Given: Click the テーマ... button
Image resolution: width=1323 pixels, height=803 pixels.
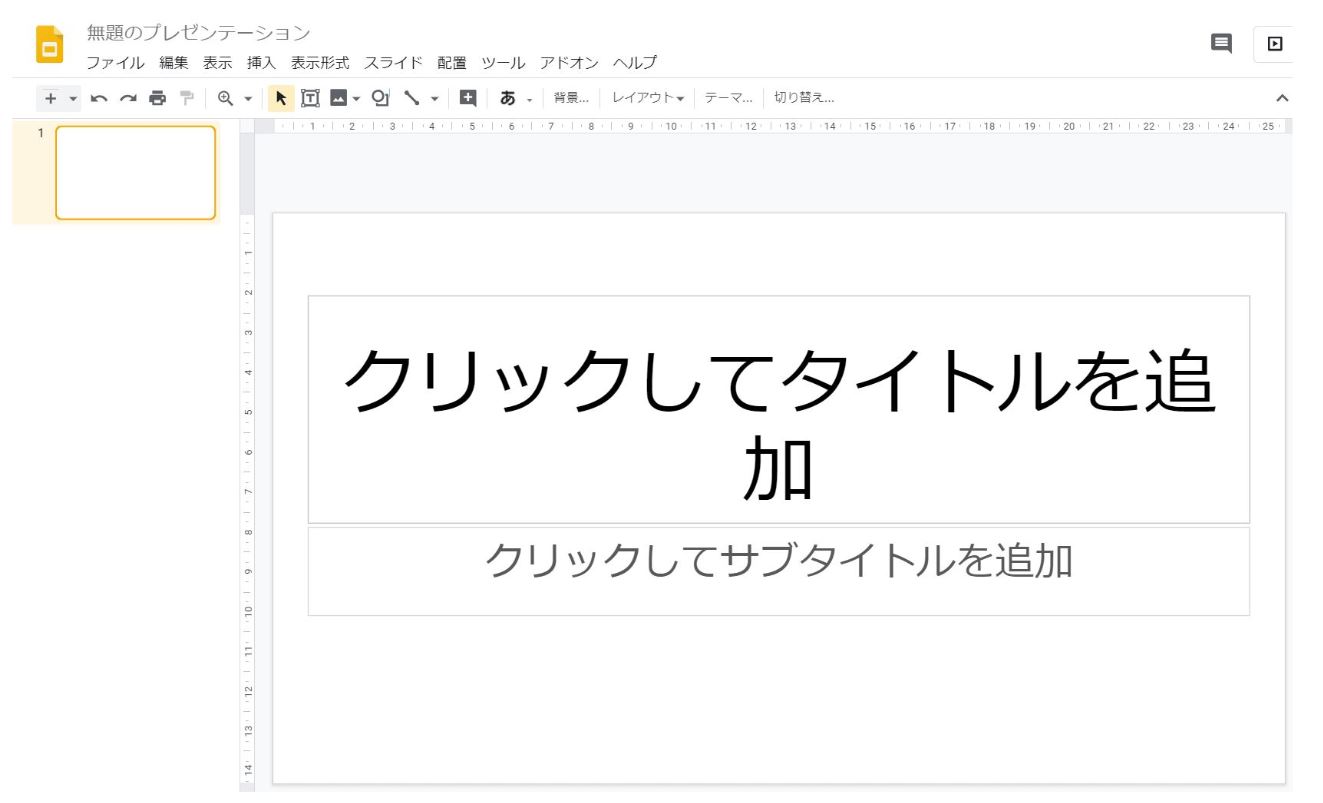Looking at the screenshot, I should click(728, 98).
